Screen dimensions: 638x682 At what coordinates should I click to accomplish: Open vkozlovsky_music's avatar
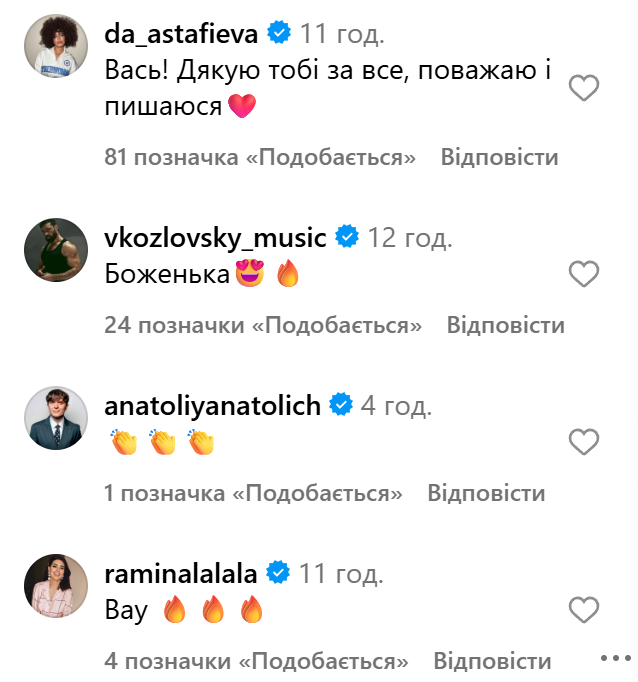click(56, 250)
